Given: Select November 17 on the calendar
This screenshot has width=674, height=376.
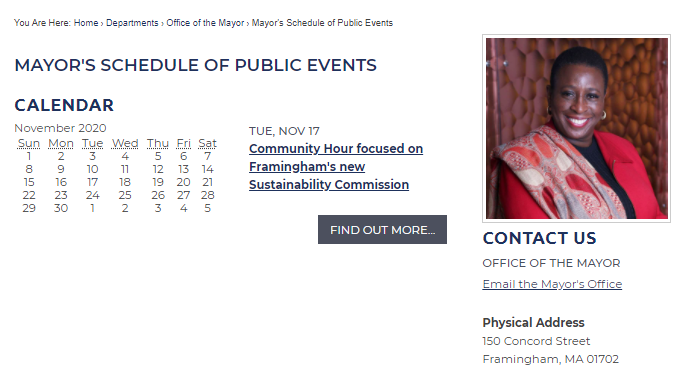Looking at the screenshot, I should pyautogui.click(x=92, y=182).
